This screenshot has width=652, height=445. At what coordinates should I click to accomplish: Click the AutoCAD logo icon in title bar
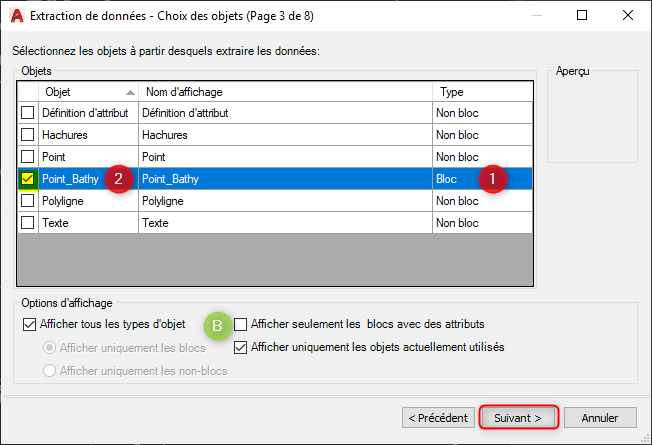(x=14, y=16)
